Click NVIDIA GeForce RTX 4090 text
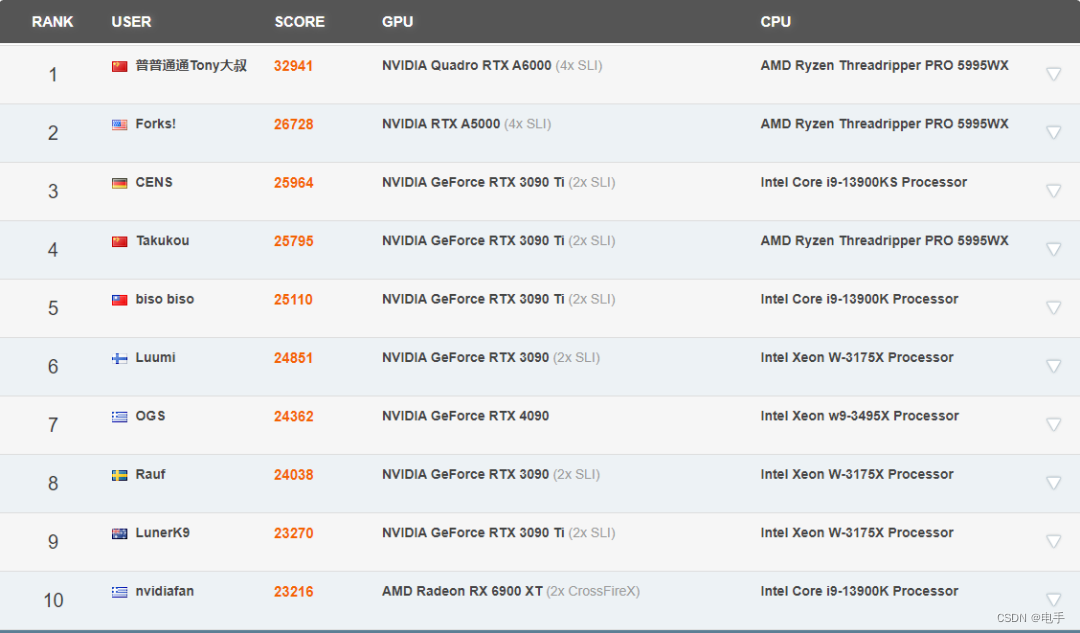Screen dimensions: 1080x633 [466, 416]
